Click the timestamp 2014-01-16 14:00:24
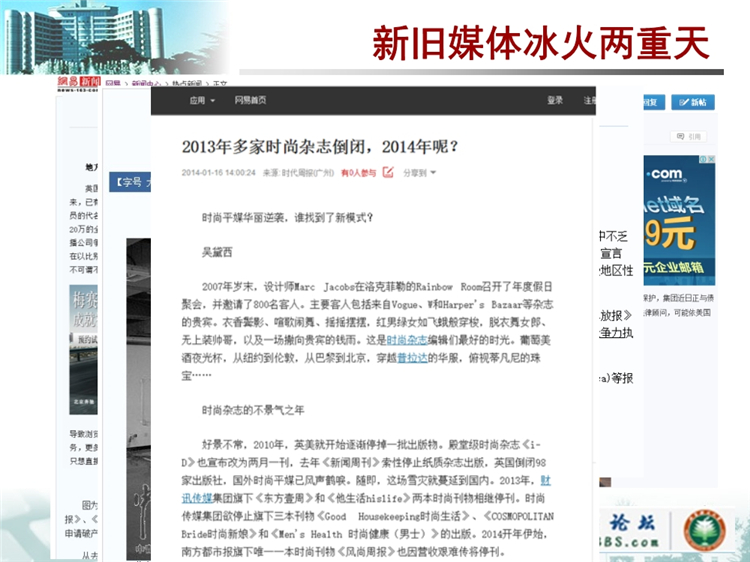The width and height of the screenshot is (750, 562). click(219, 173)
